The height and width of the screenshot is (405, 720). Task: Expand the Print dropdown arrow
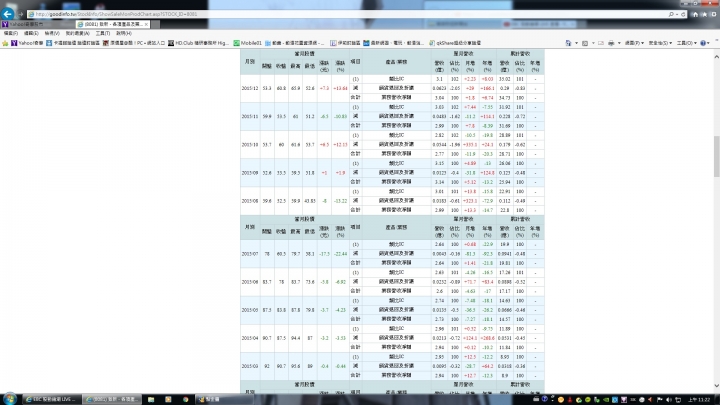619,43
